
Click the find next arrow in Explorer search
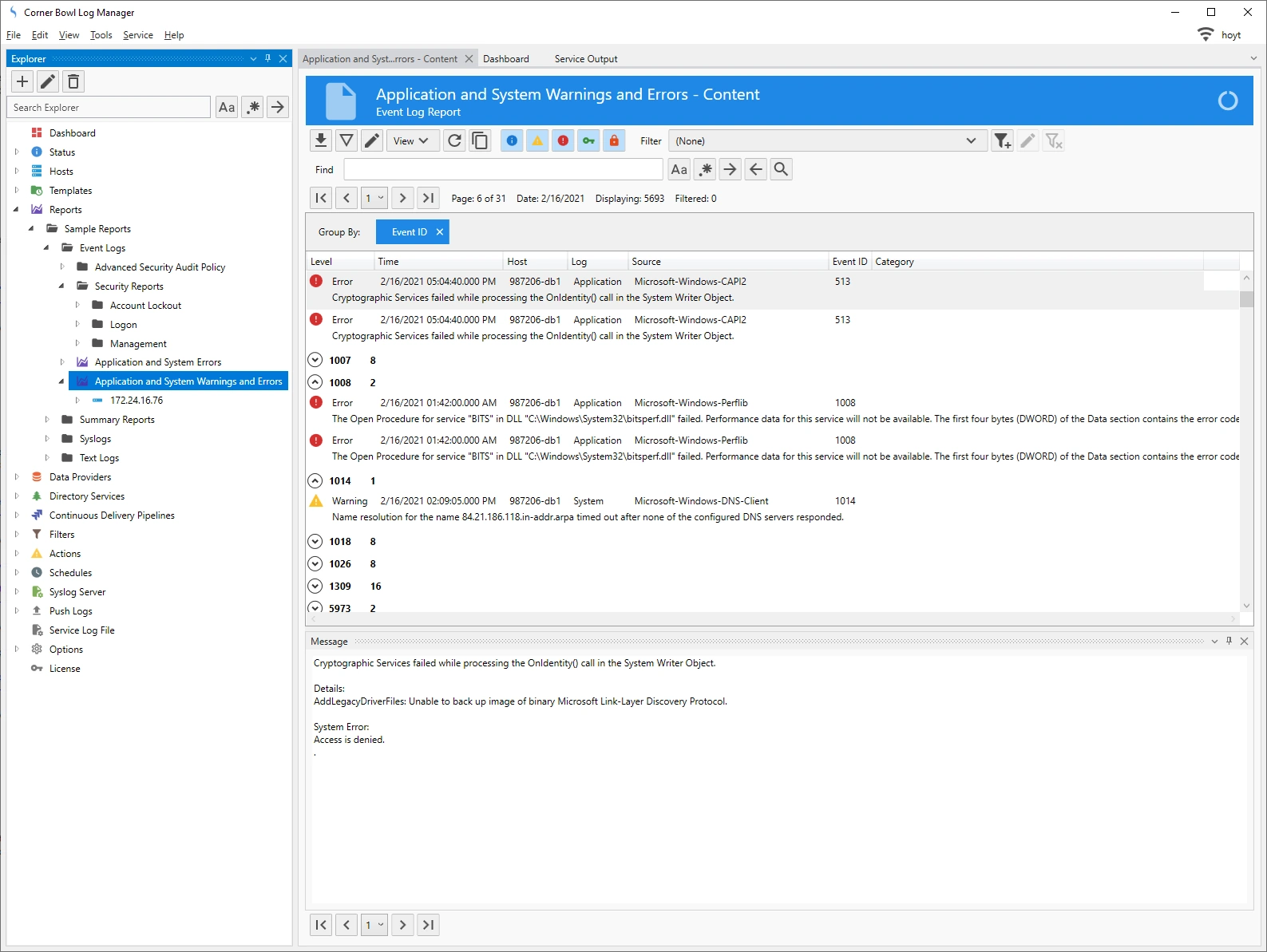[278, 107]
